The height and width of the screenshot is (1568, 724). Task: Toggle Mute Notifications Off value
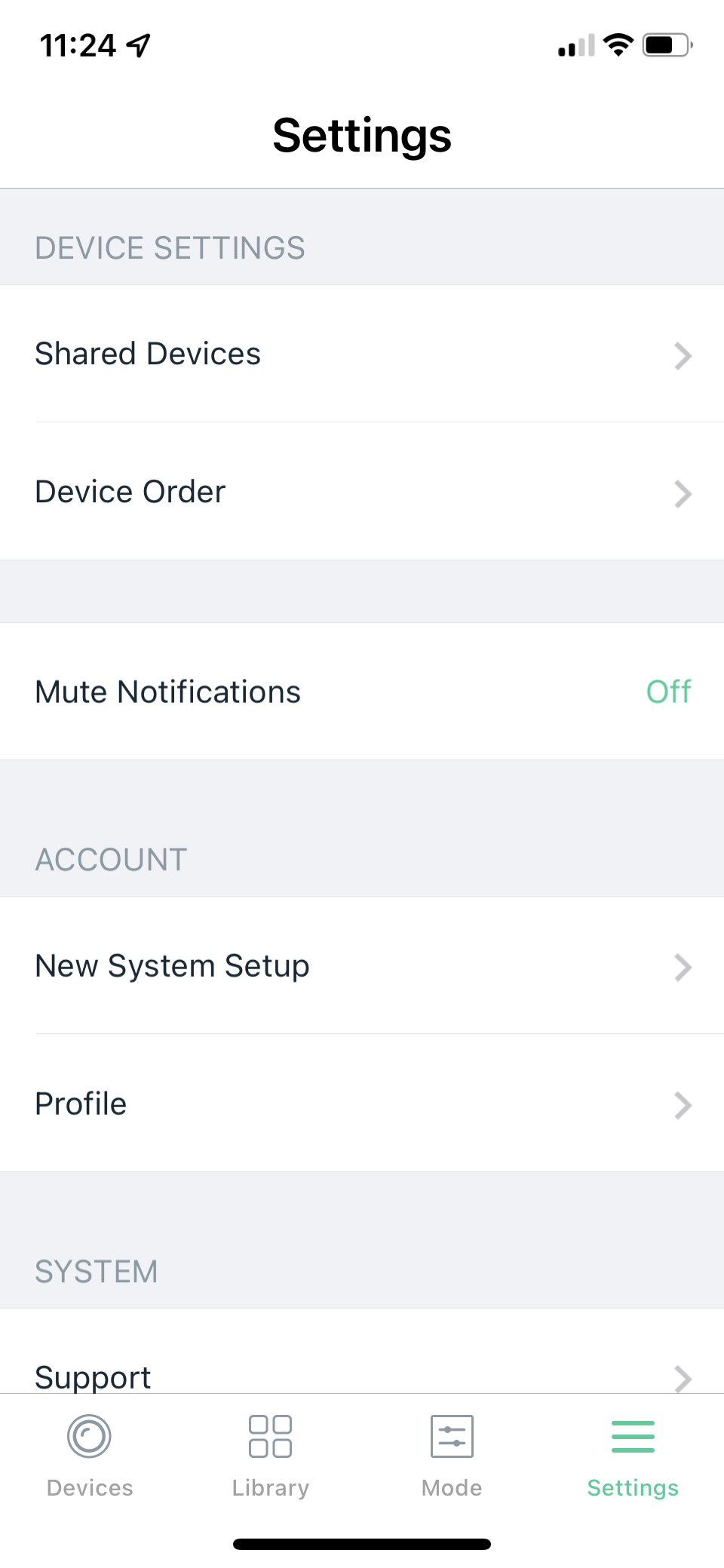[668, 692]
